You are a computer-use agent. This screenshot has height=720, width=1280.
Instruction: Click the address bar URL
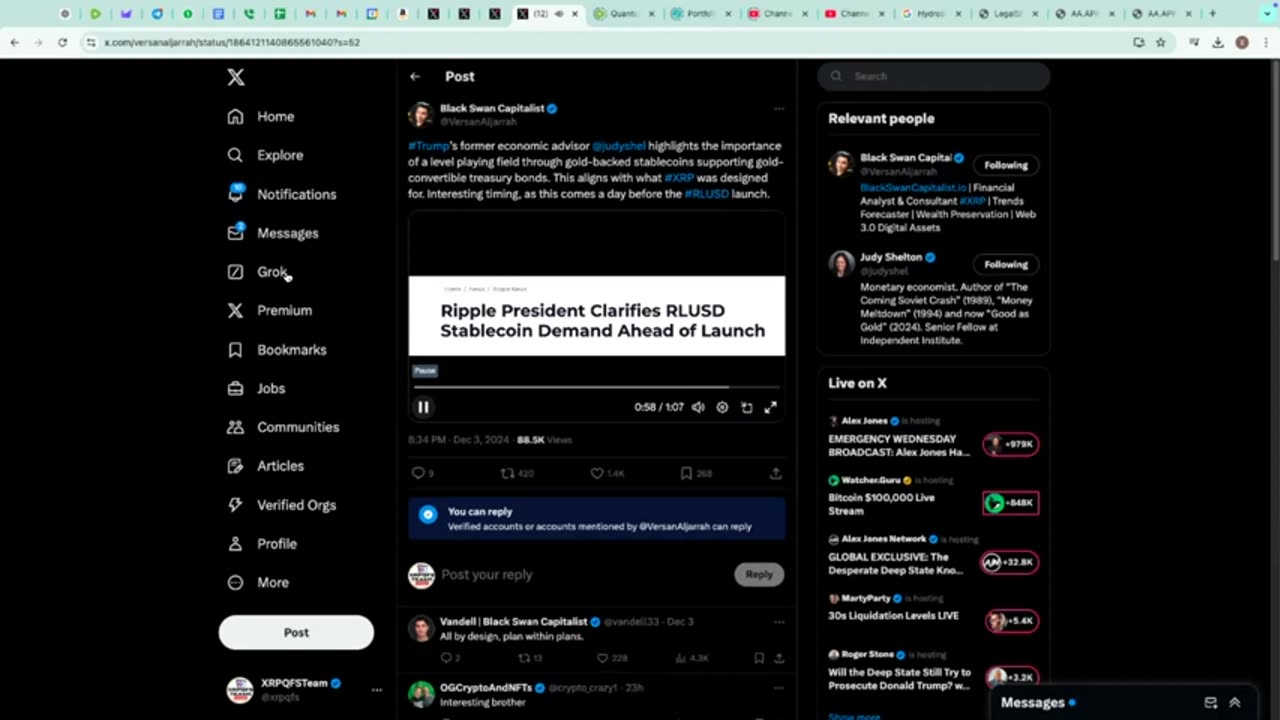(x=232, y=43)
